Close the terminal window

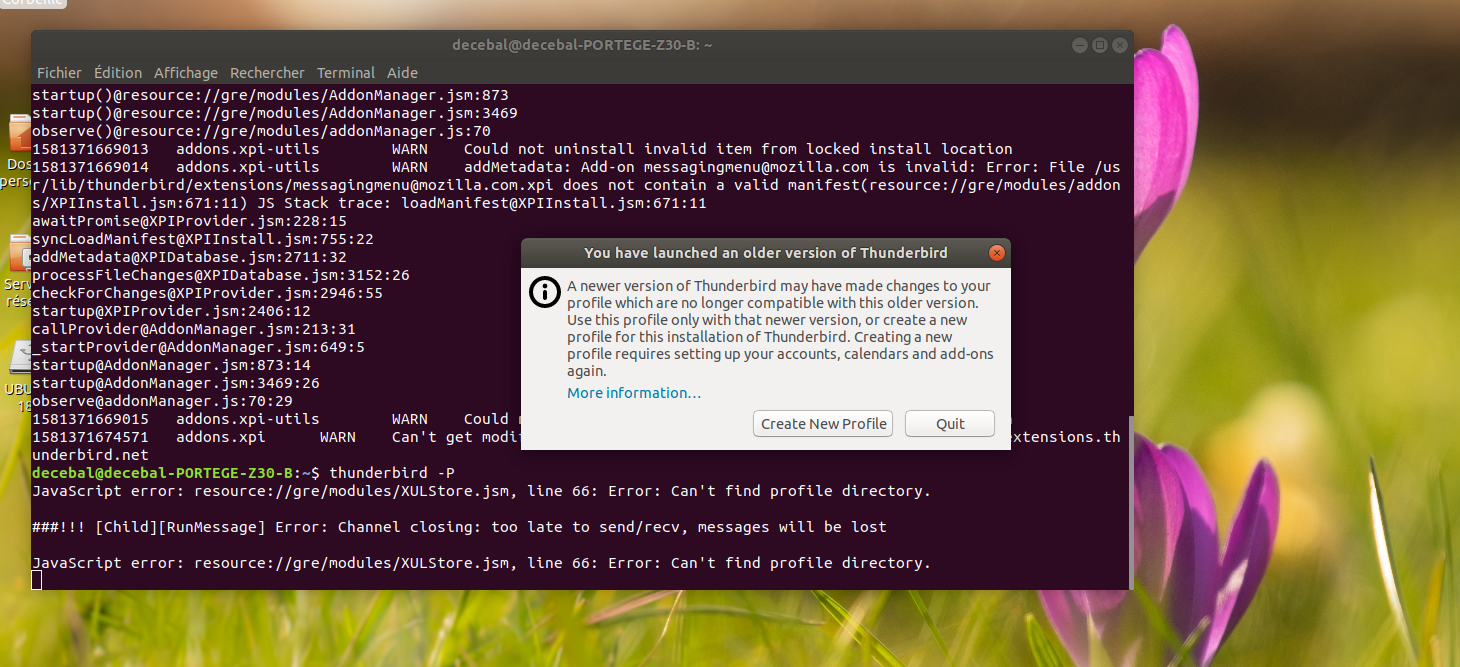point(1120,45)
